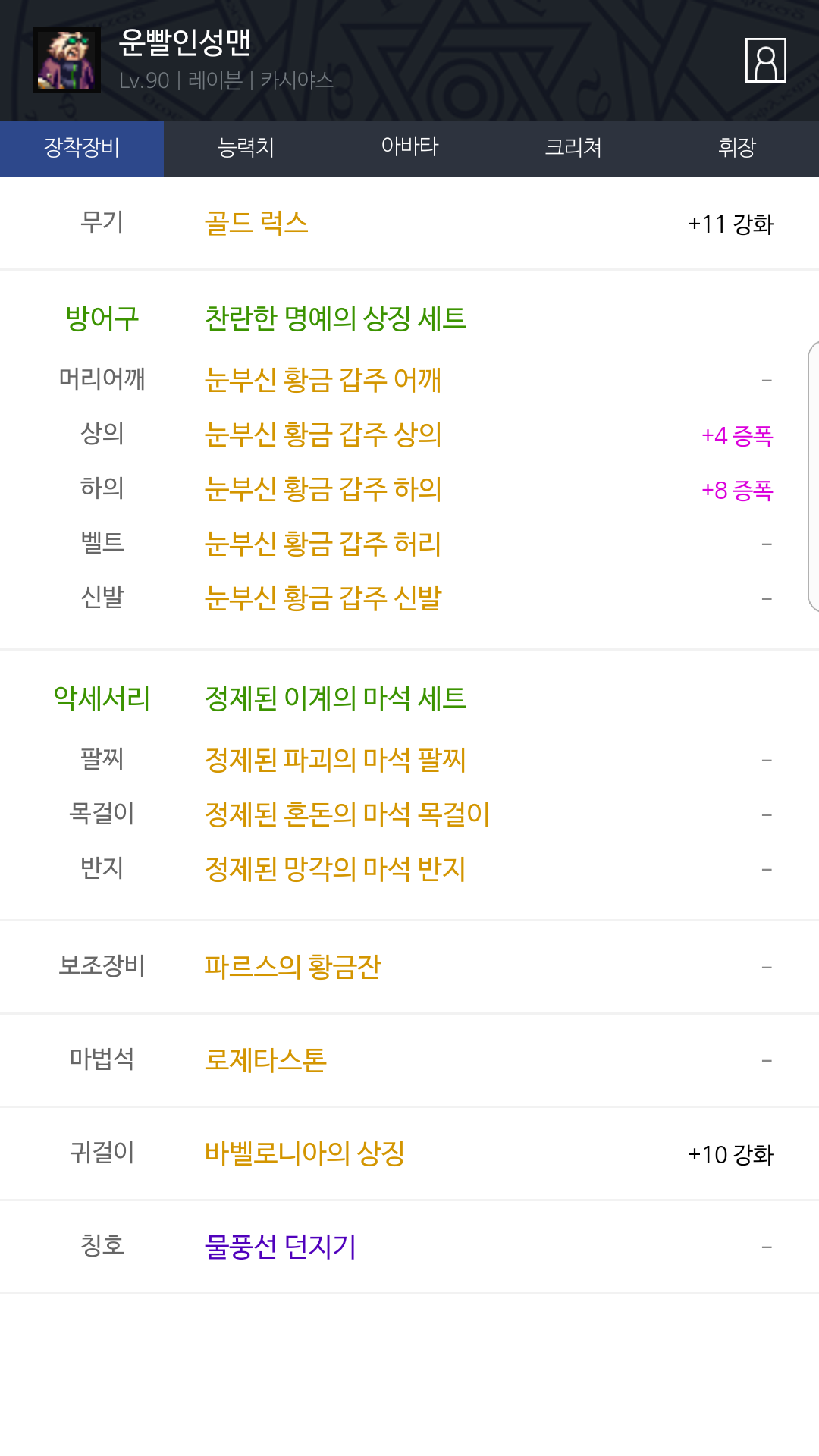Open the 골드 럭스 weapon link
Viewport: 819px width, 1456px height.
[256, 224]
